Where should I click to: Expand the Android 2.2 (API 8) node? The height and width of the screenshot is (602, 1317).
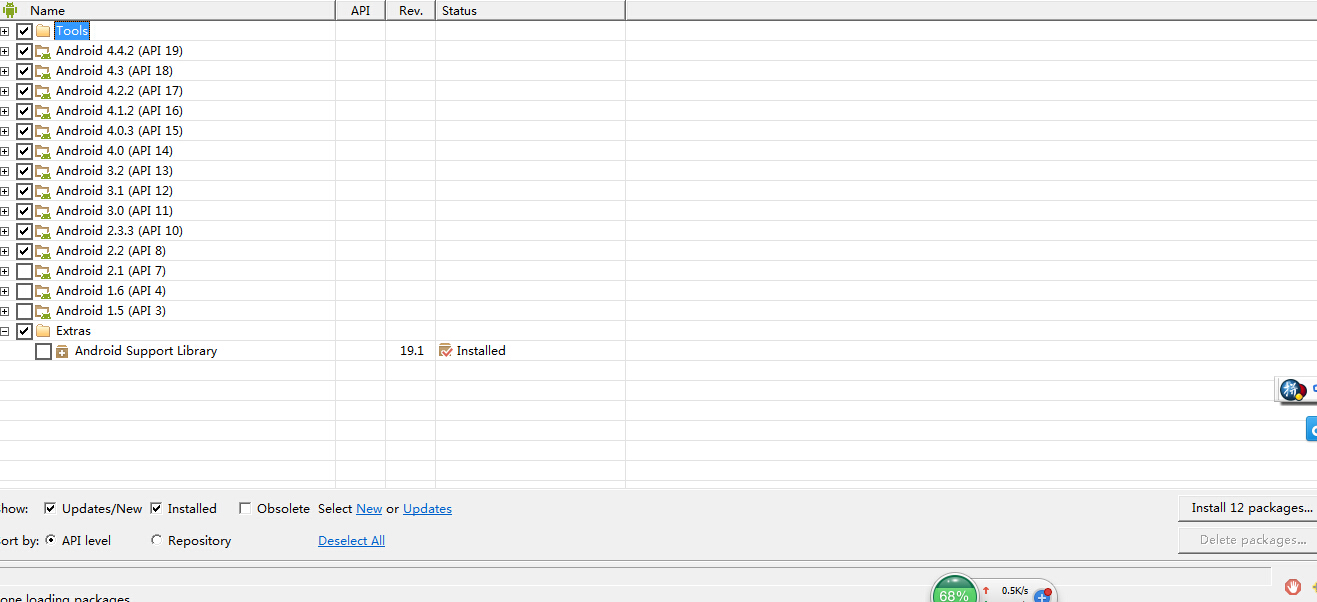[x=4, y=251]
